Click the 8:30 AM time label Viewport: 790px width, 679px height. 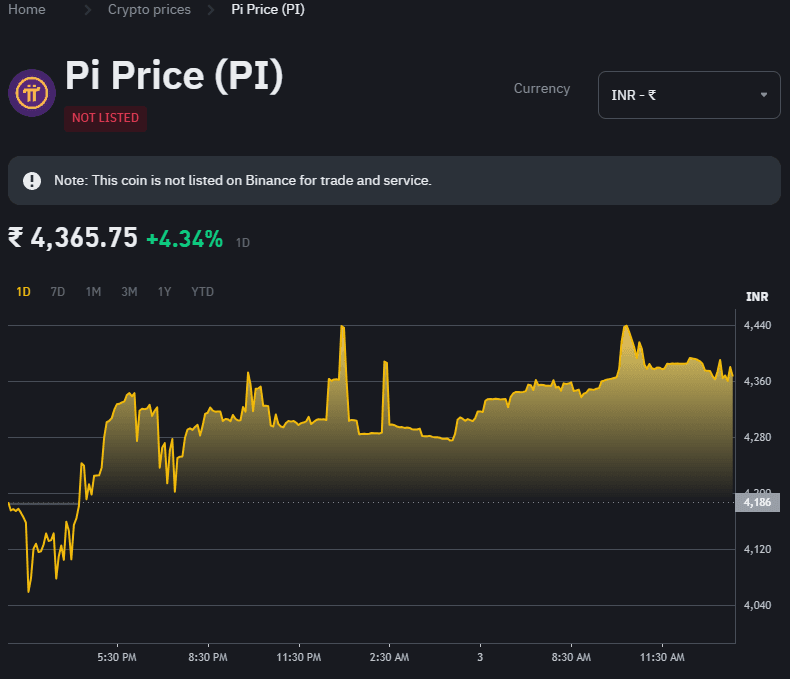571,657
